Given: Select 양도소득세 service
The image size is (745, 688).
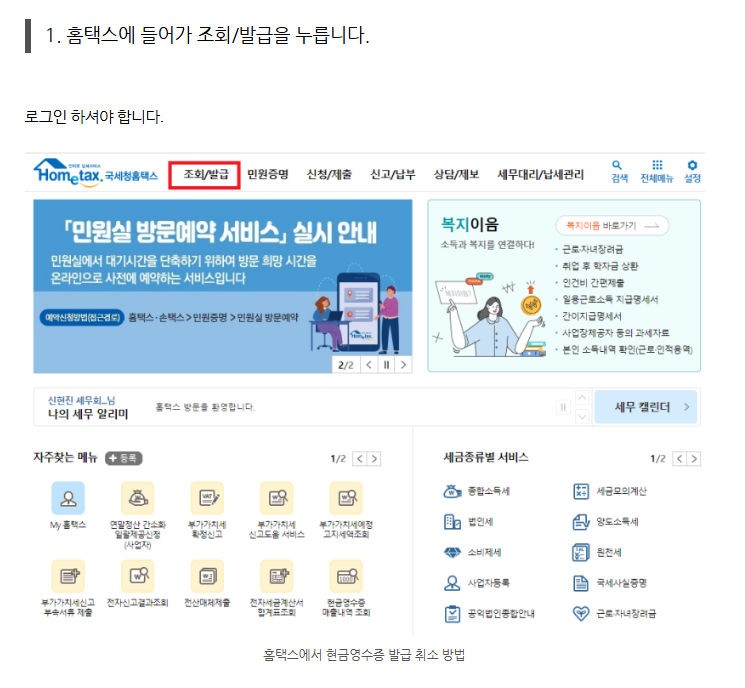Looking at the screenshot, I should tap(606, 522).
